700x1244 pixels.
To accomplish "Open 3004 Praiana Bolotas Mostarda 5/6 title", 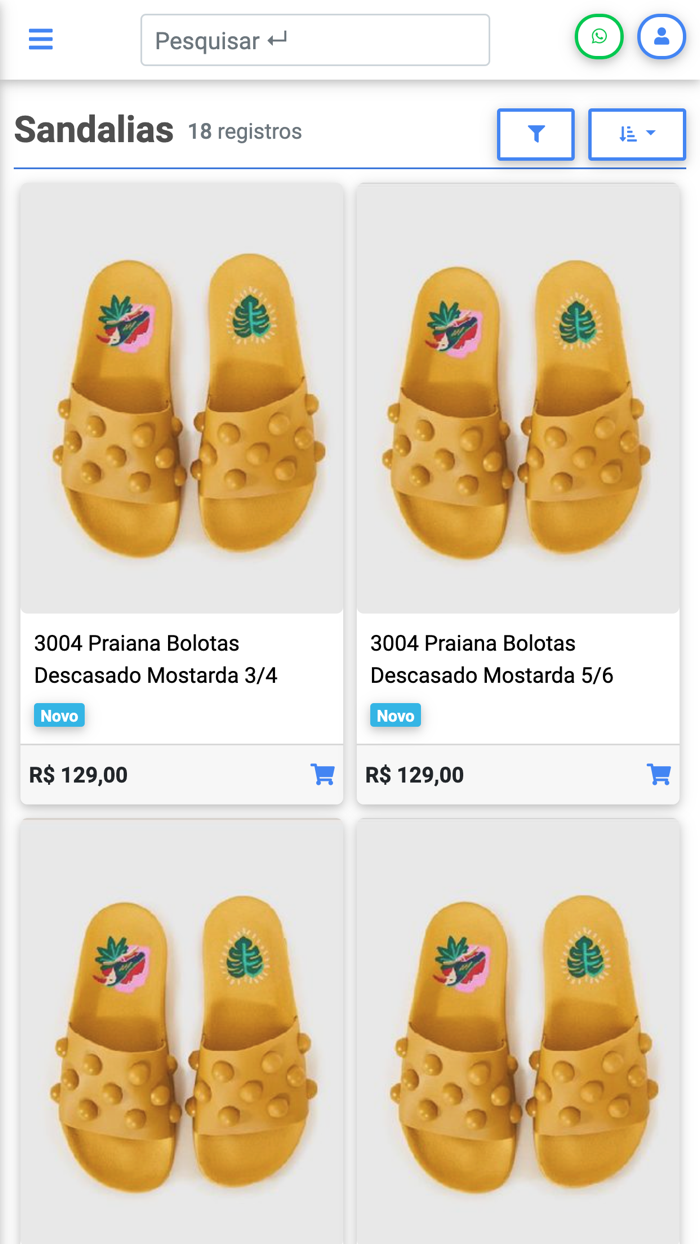I will [491, 659].
